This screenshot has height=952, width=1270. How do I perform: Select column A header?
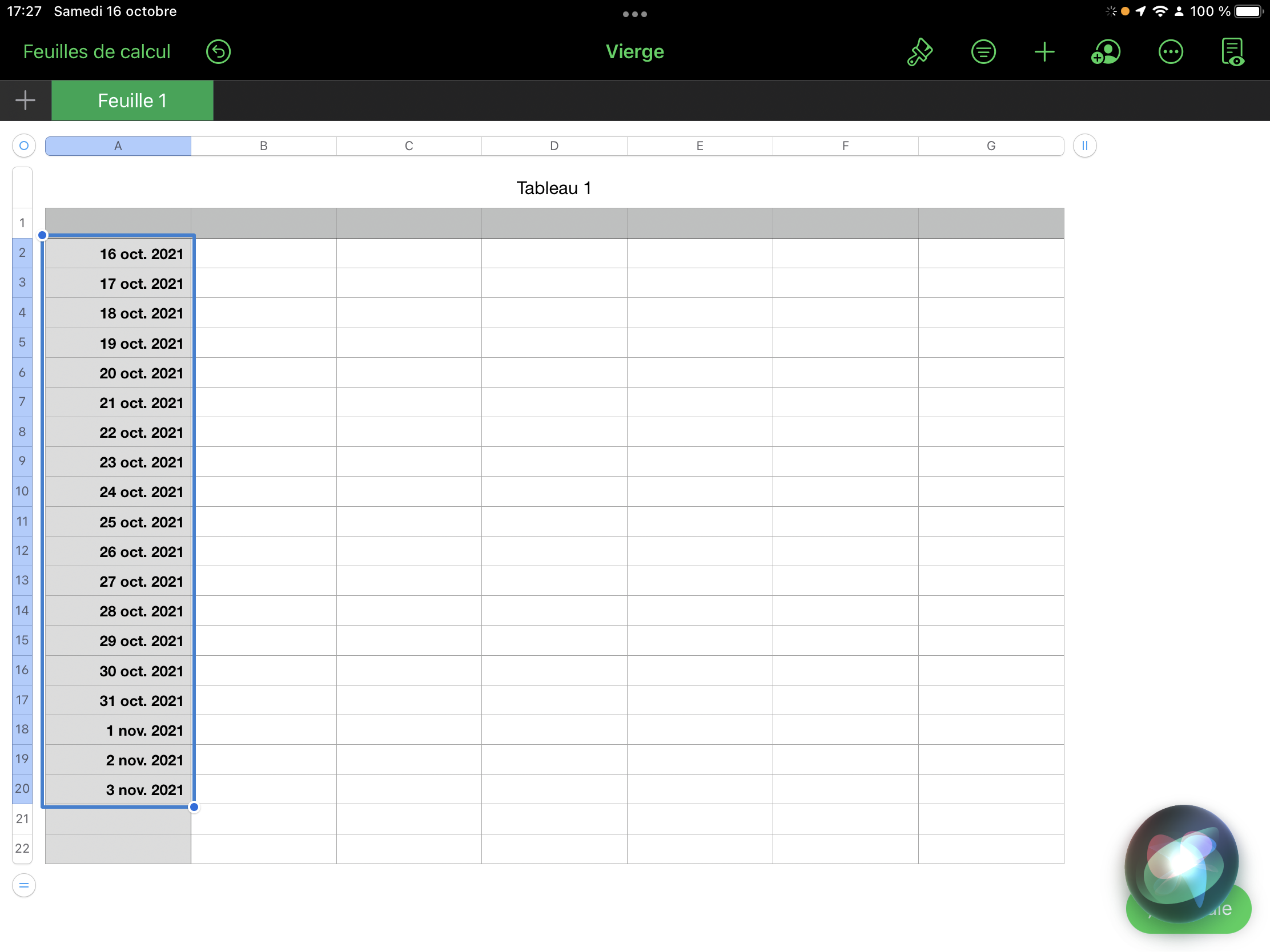coord(118,146)
